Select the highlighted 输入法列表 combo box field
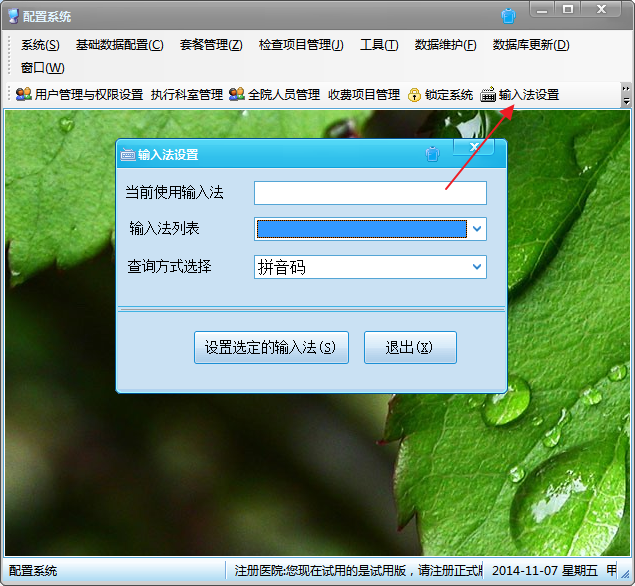The height and width of the screenshot is (586, 635). [x=362, y=229]
